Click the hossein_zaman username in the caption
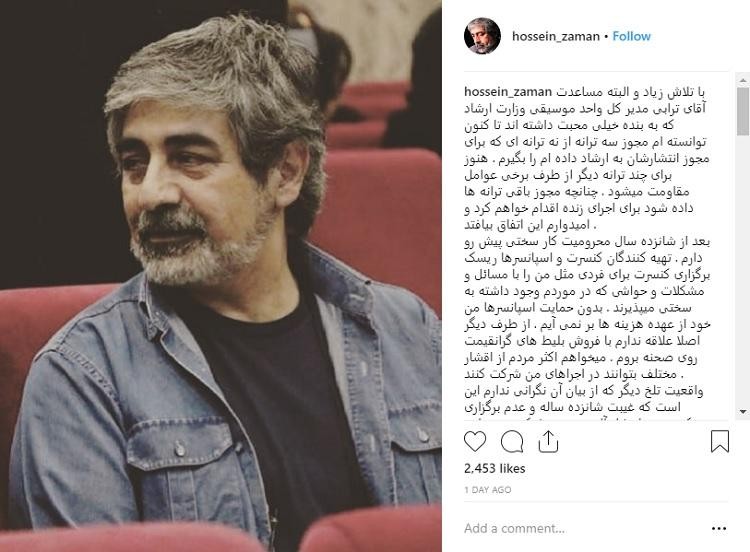 tap(508, 92)
